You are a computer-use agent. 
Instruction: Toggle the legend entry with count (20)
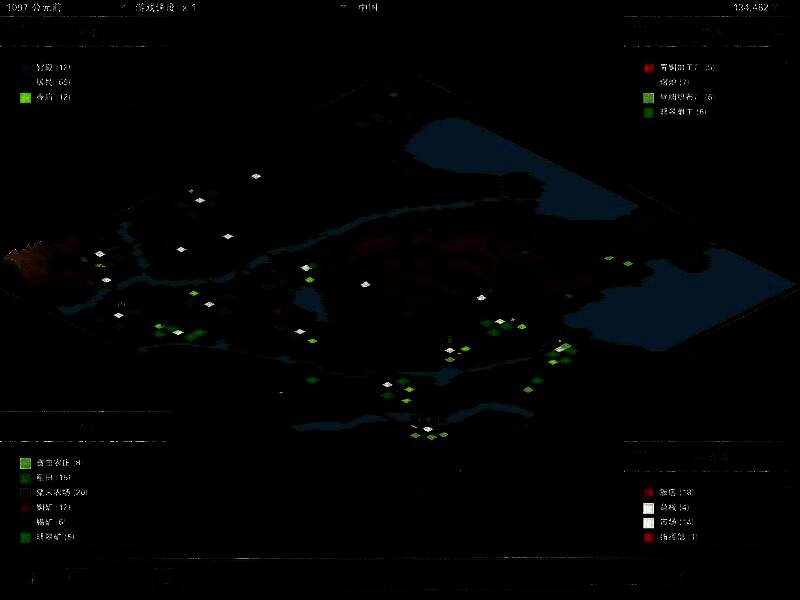coord(62,493)
